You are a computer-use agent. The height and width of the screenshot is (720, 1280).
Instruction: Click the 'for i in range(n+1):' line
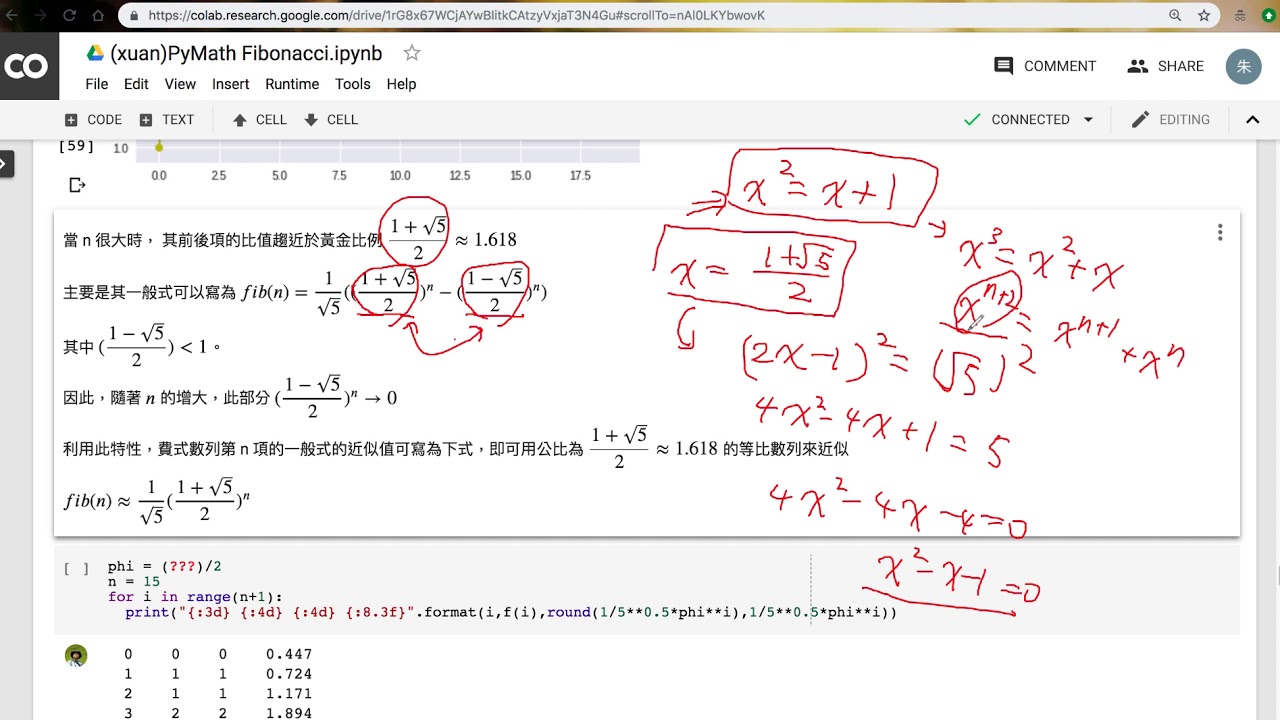195,596
